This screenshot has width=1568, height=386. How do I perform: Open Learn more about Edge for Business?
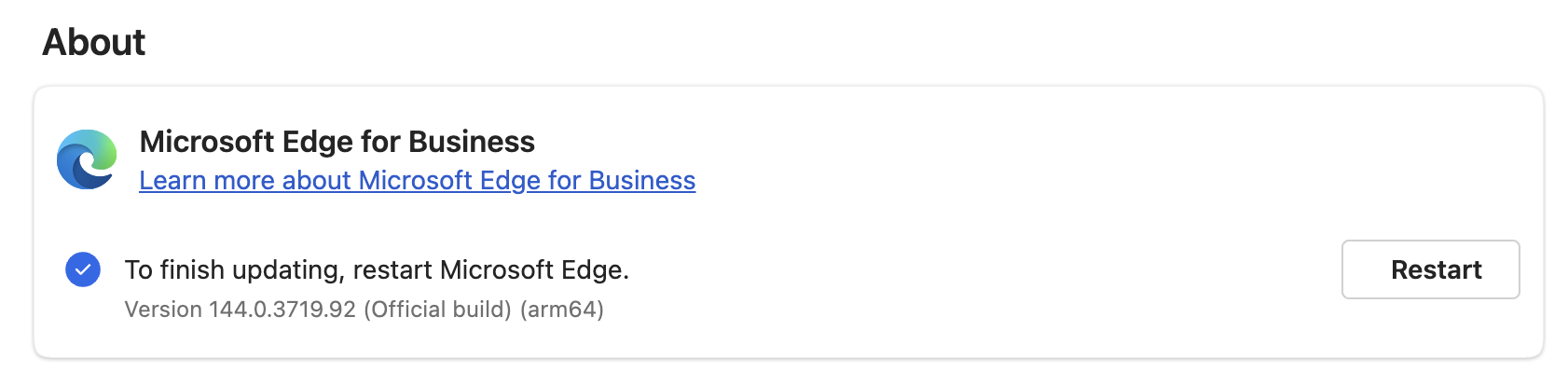[417, 180]
